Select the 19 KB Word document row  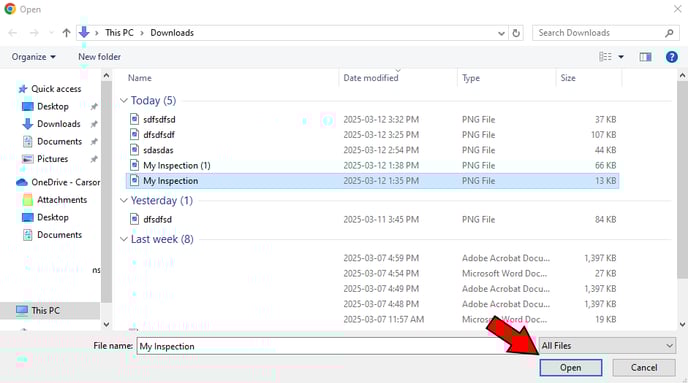click(x=372, y=319)
